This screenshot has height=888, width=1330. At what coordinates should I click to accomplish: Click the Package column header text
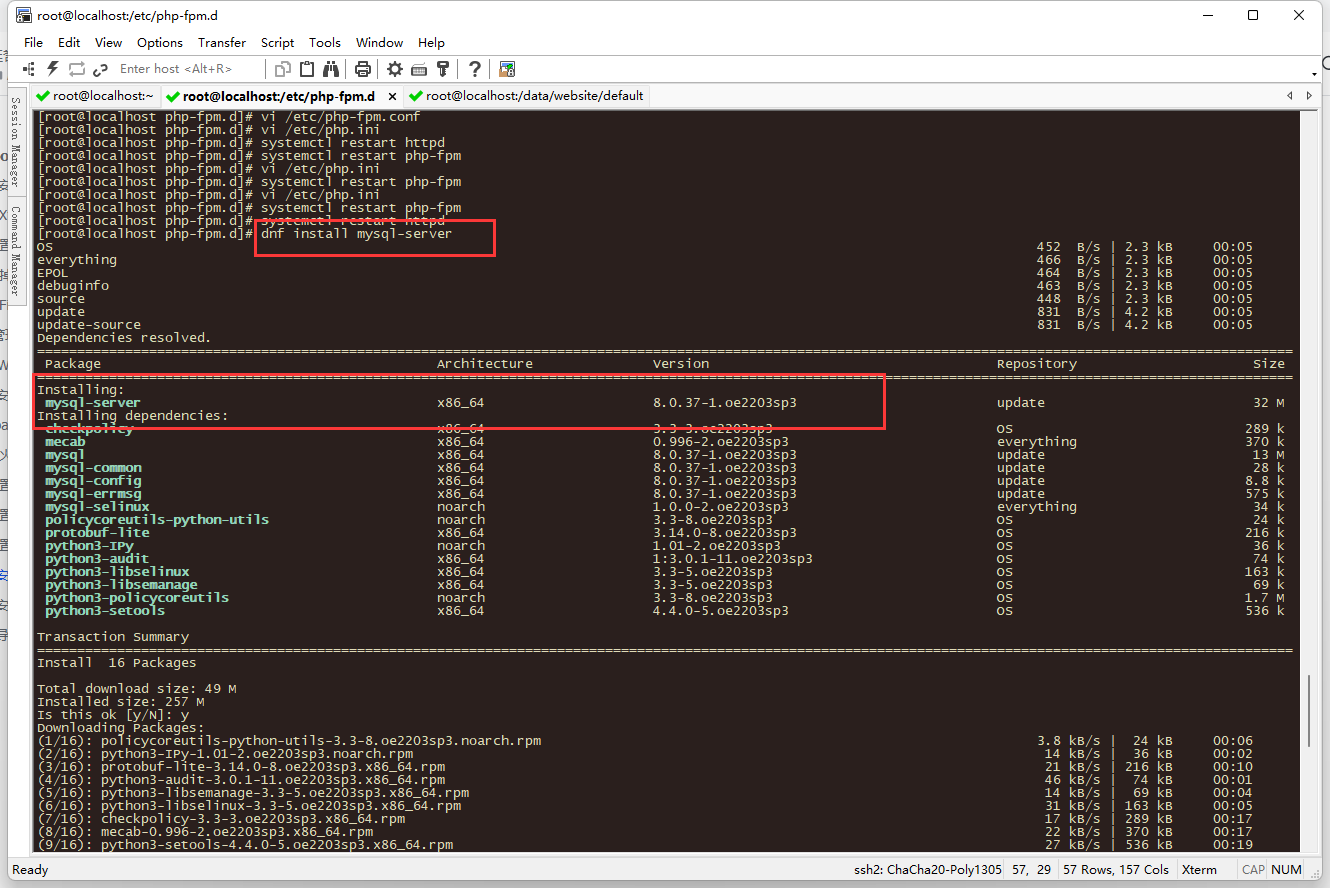point(73,364)
